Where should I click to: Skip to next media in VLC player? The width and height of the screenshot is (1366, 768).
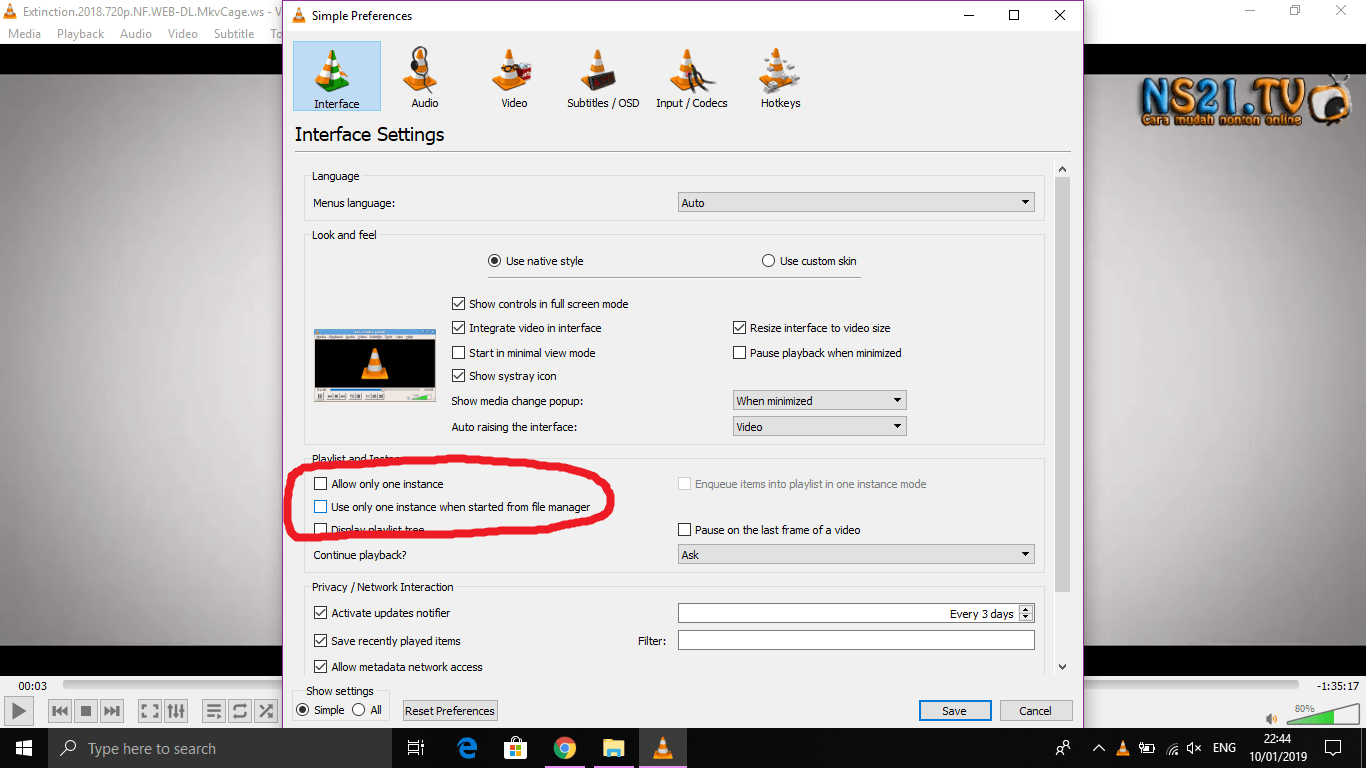pyautogui.click(x=112, y=711)
